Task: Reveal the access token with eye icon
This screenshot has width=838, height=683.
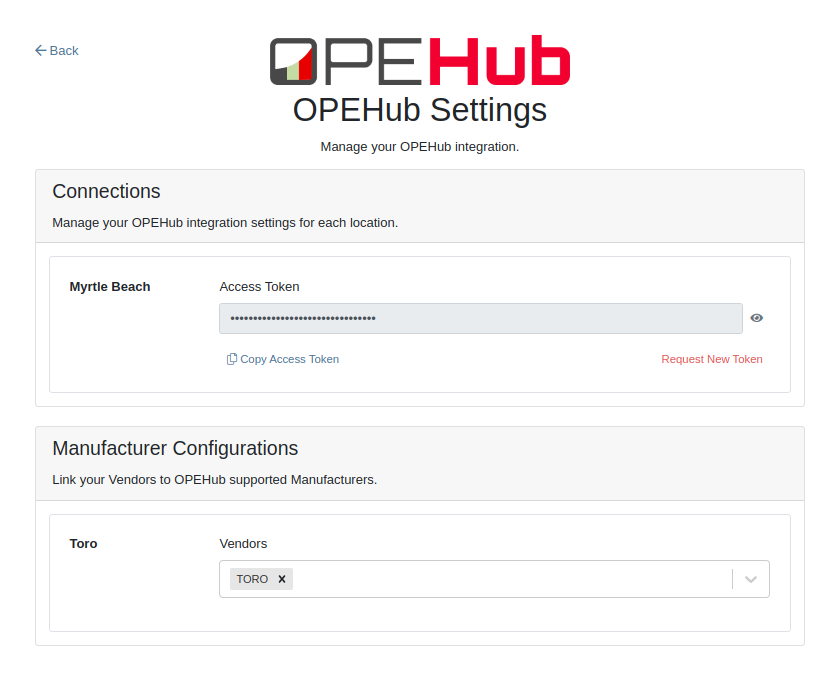Action: (x=756, y=318)
